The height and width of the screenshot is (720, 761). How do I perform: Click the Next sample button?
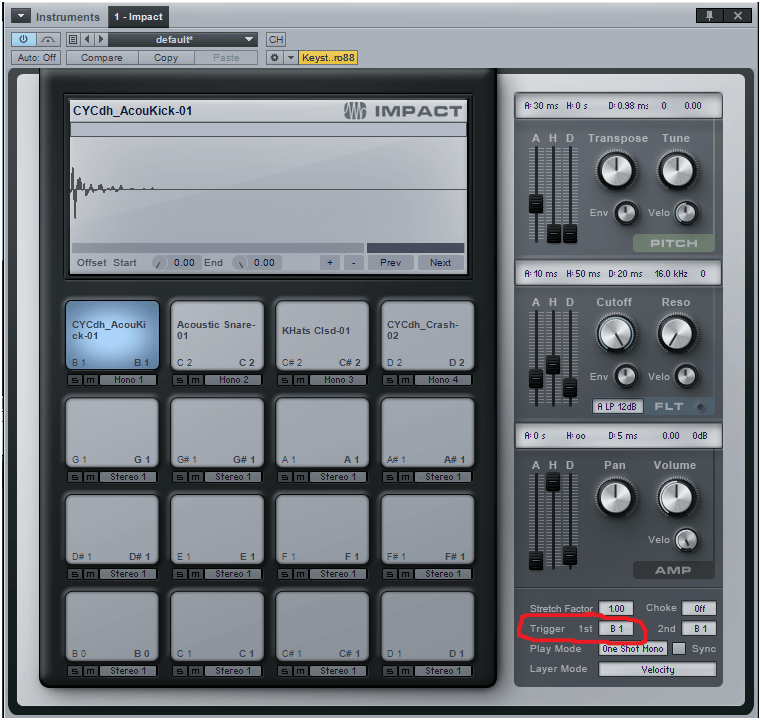pyautogui.click(x=440, y=262)
